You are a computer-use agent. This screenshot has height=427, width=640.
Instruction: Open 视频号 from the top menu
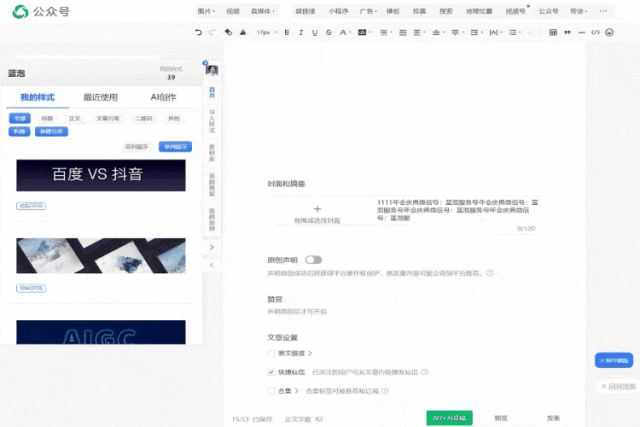tap(516, 11)
